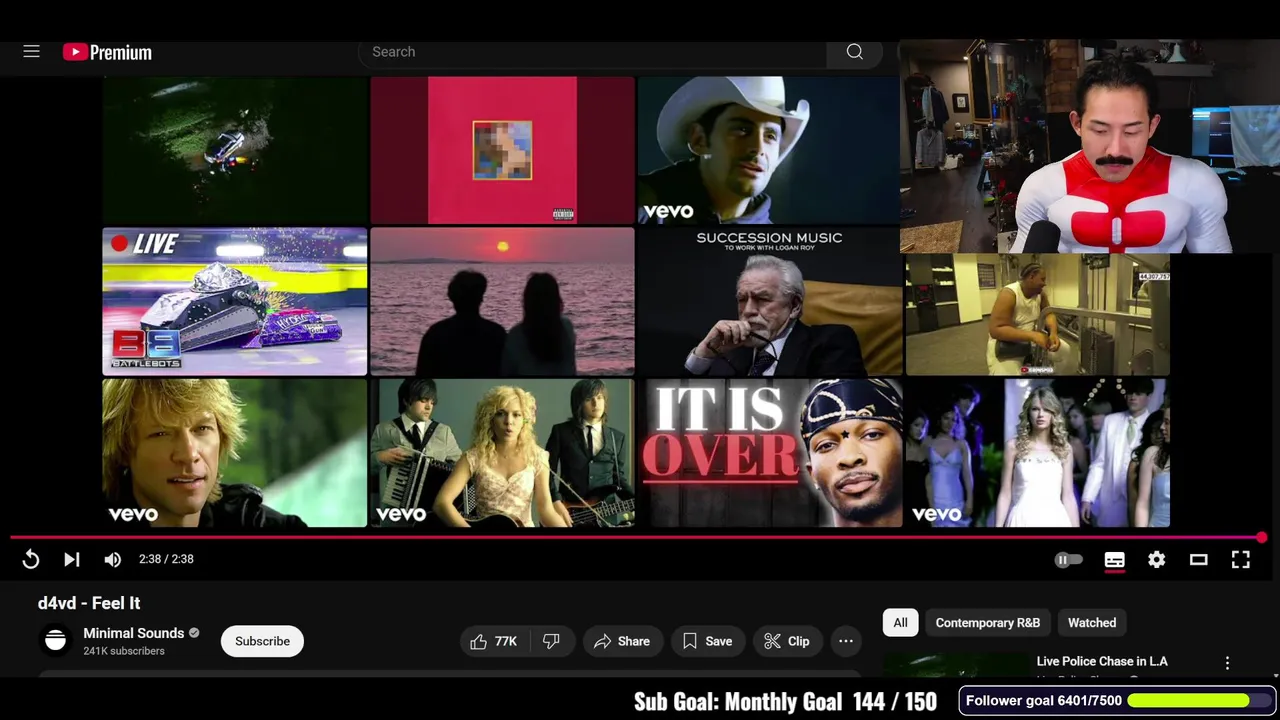Open red album cover thumbnail
This screenshot has height=720, width=1280.
(x=502, y=150)
